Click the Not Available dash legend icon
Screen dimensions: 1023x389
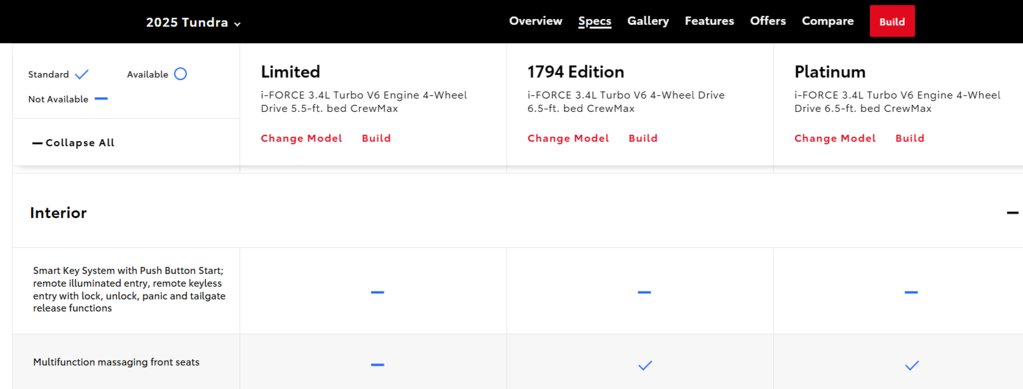[101, 99]
